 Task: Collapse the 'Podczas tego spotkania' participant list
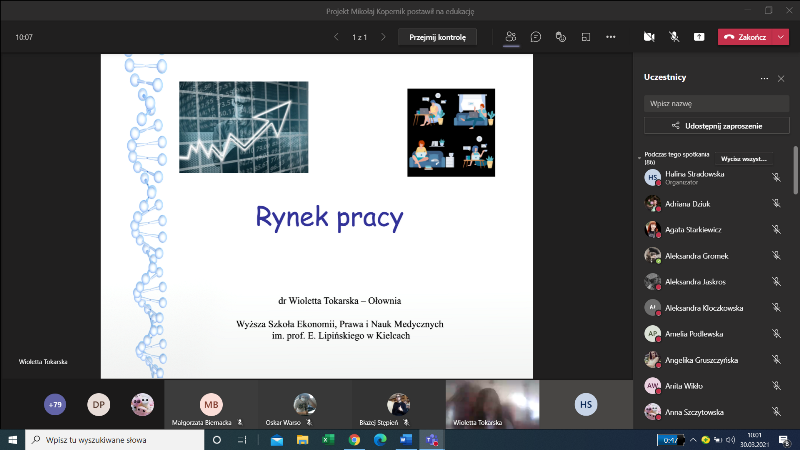click(x=640, y=158)
